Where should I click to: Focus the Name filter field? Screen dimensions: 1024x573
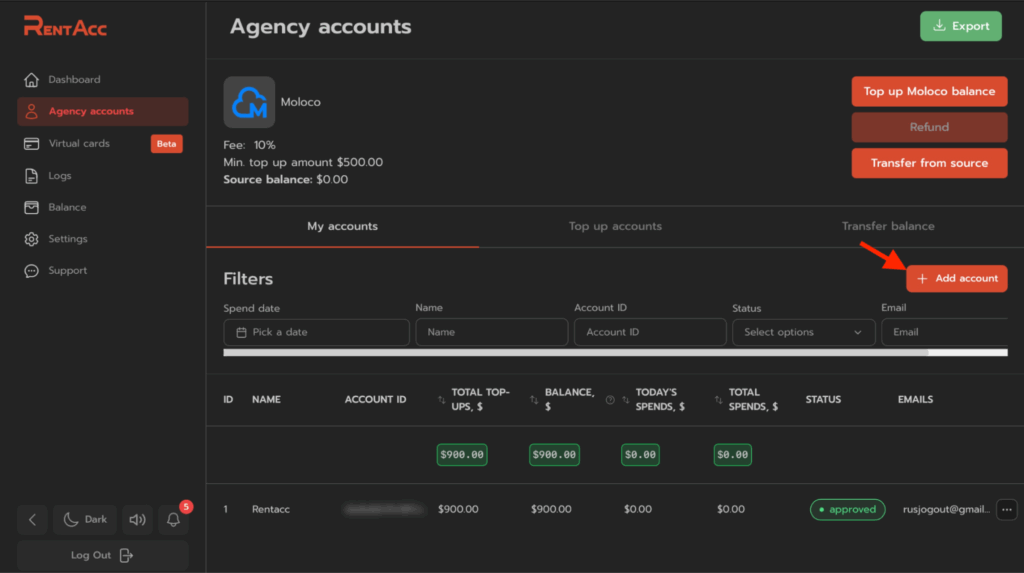point(491,332)
